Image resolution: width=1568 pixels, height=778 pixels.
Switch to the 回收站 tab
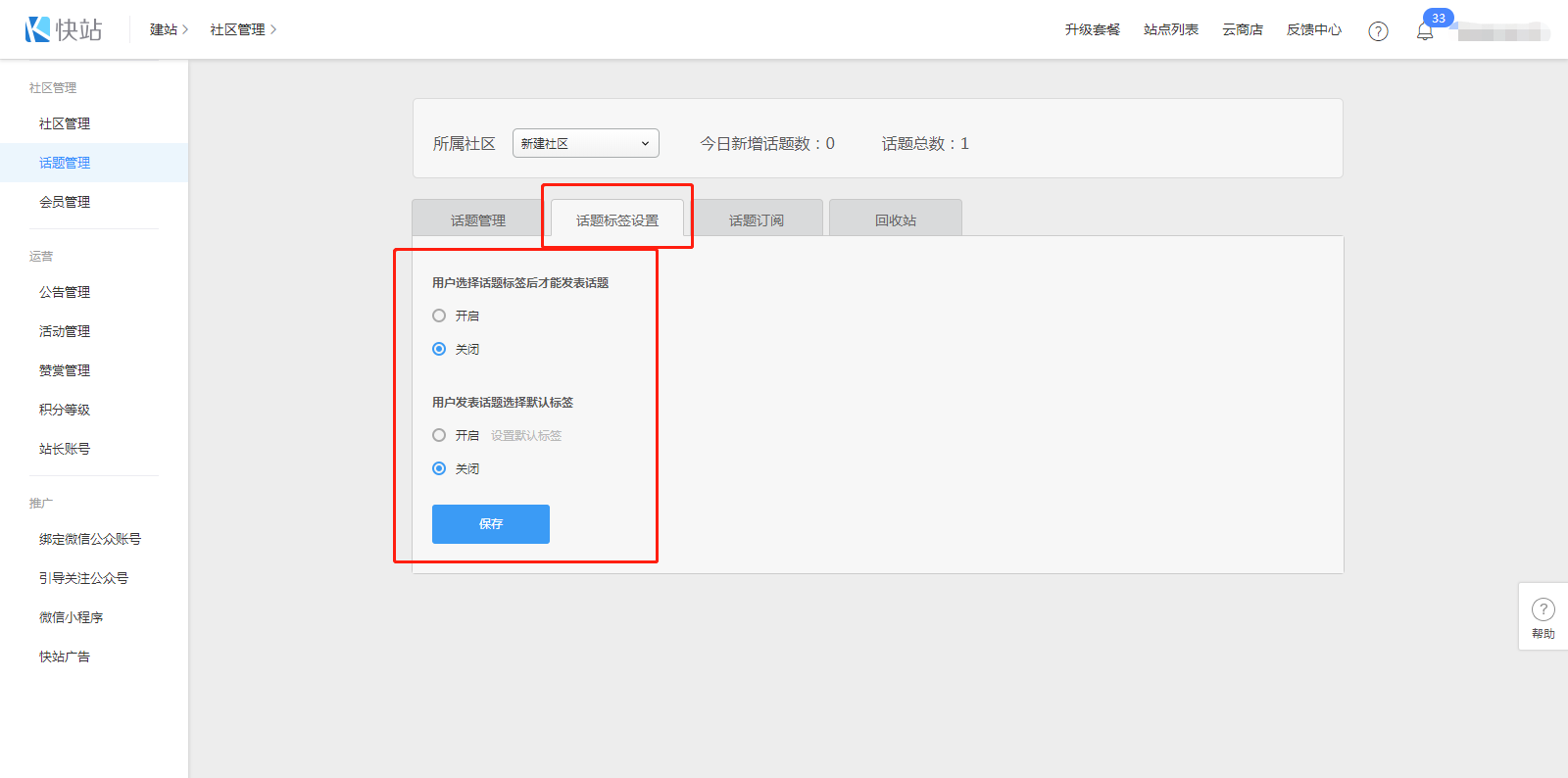[x=895, y=219]
